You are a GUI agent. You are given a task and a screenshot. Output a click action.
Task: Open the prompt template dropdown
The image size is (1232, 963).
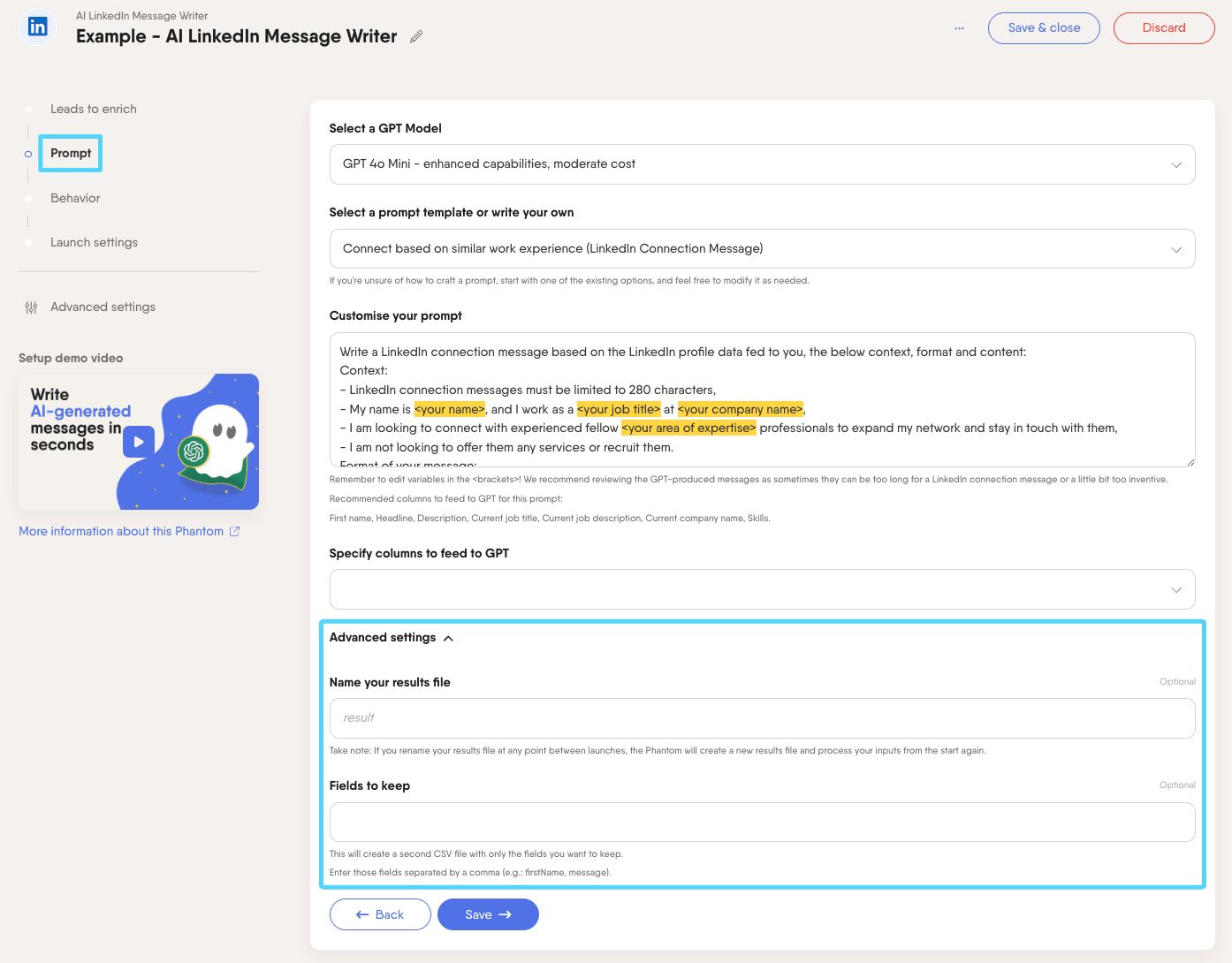[762, 249]
